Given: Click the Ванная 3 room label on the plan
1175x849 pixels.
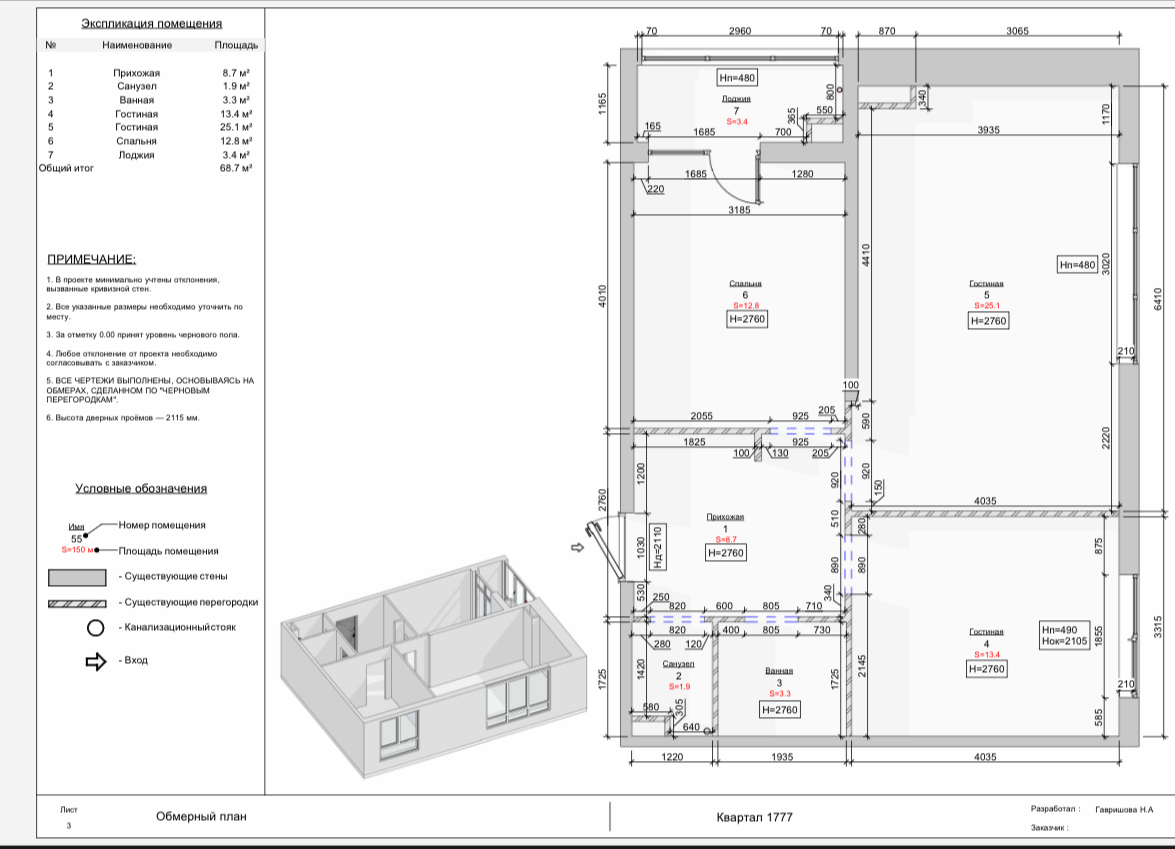Looking at the screenshot, I should [x=779, y=682].
